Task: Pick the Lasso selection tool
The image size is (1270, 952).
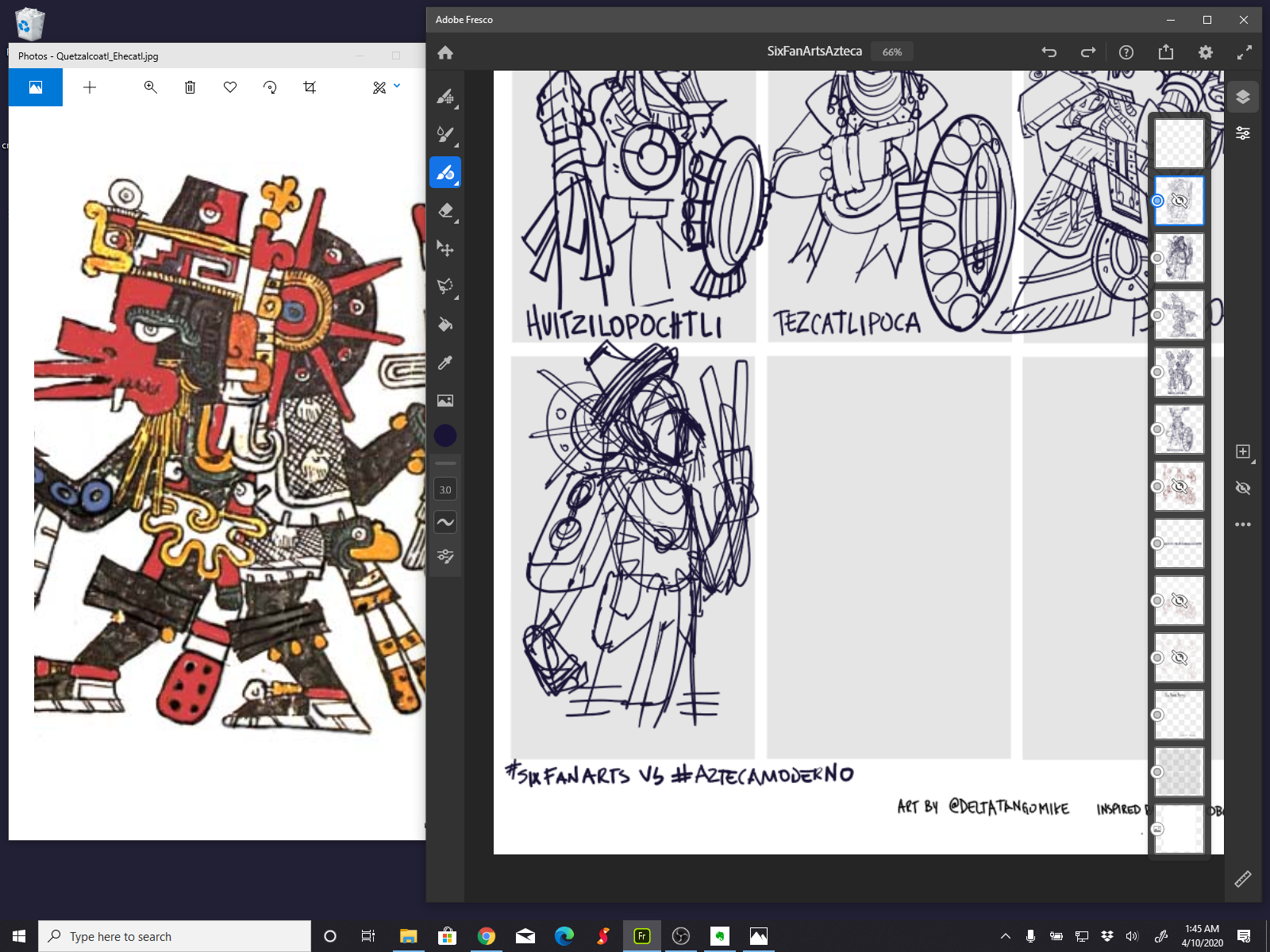Action: 445,286
